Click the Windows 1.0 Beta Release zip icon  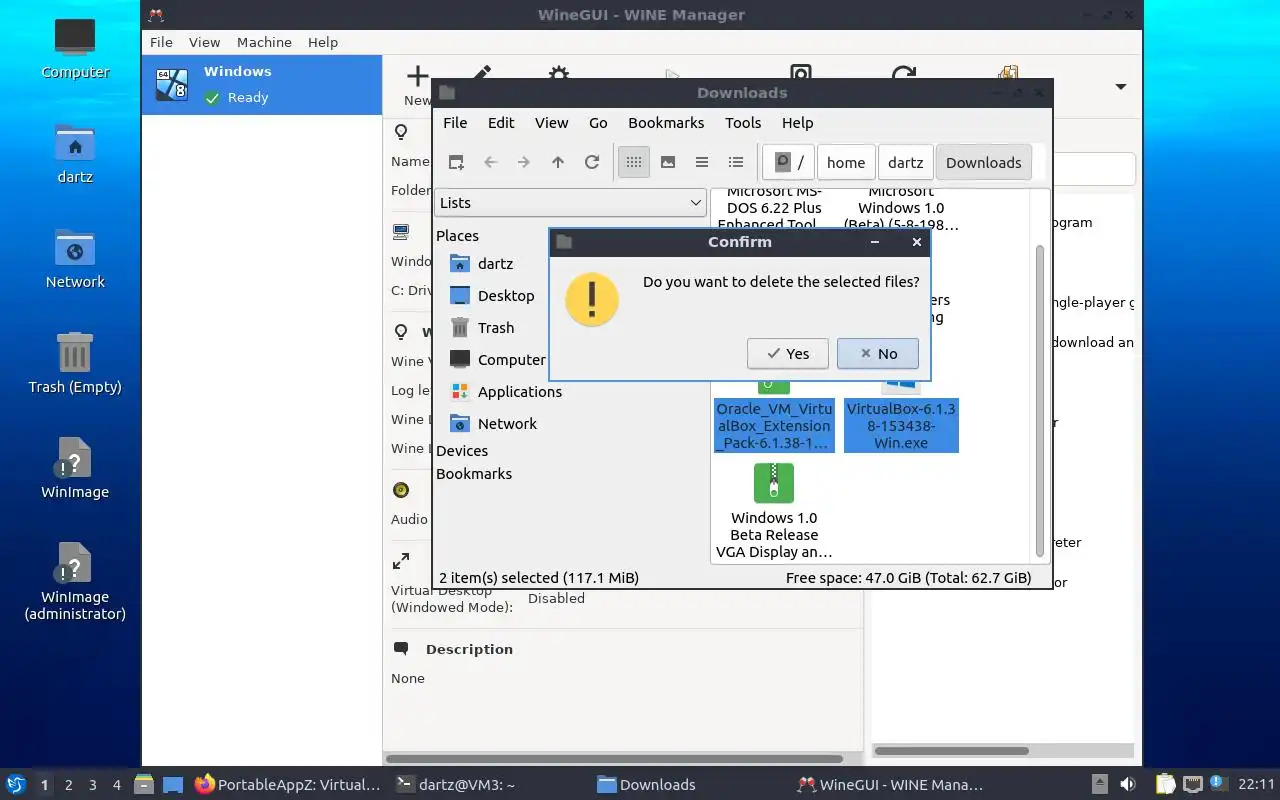774,483
